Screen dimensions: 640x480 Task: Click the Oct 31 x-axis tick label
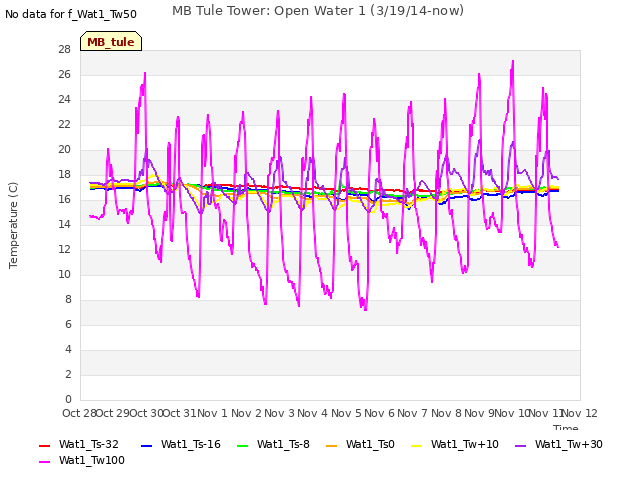click(180, 413)
